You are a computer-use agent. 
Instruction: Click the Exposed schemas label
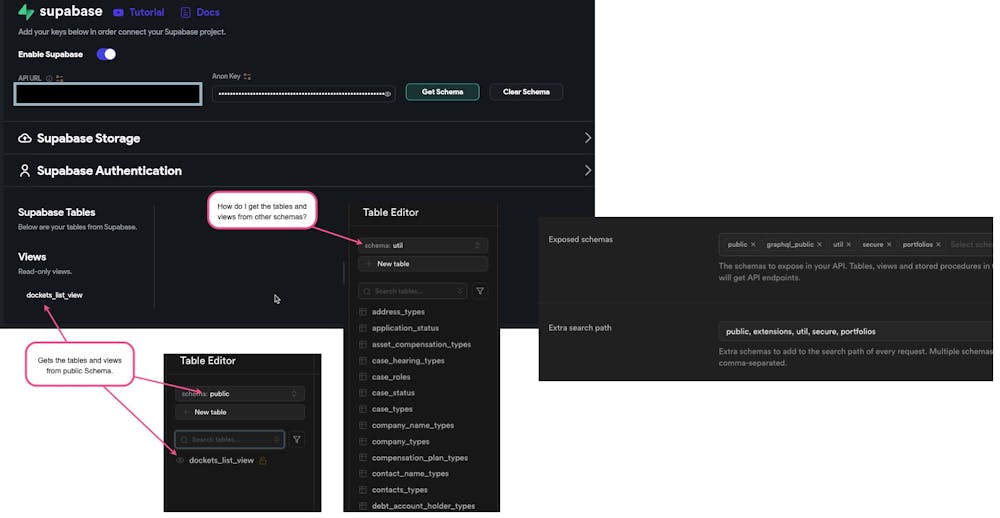580,240
